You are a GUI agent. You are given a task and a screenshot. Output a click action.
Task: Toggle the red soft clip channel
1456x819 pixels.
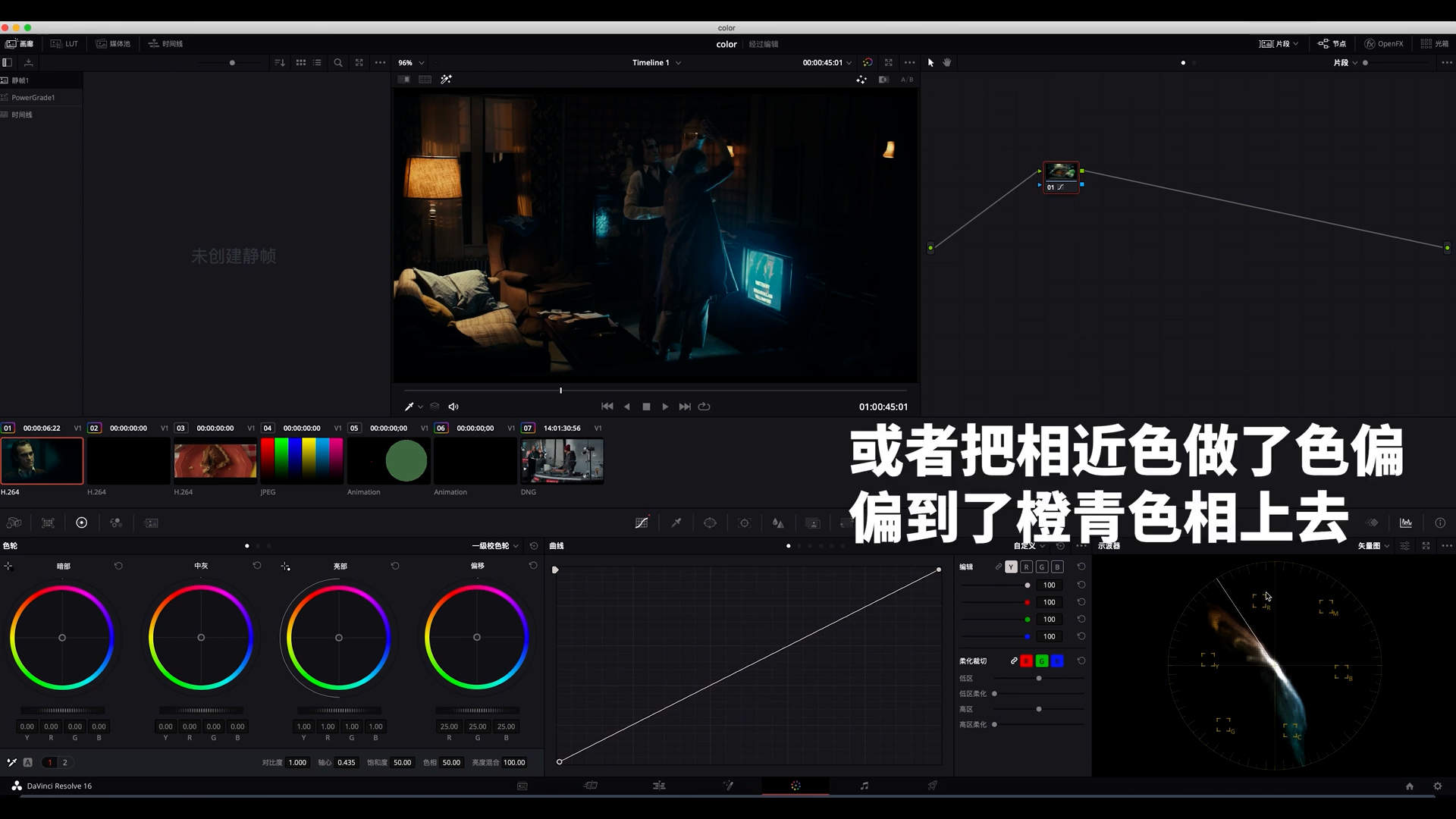[x=1026, y=661]
